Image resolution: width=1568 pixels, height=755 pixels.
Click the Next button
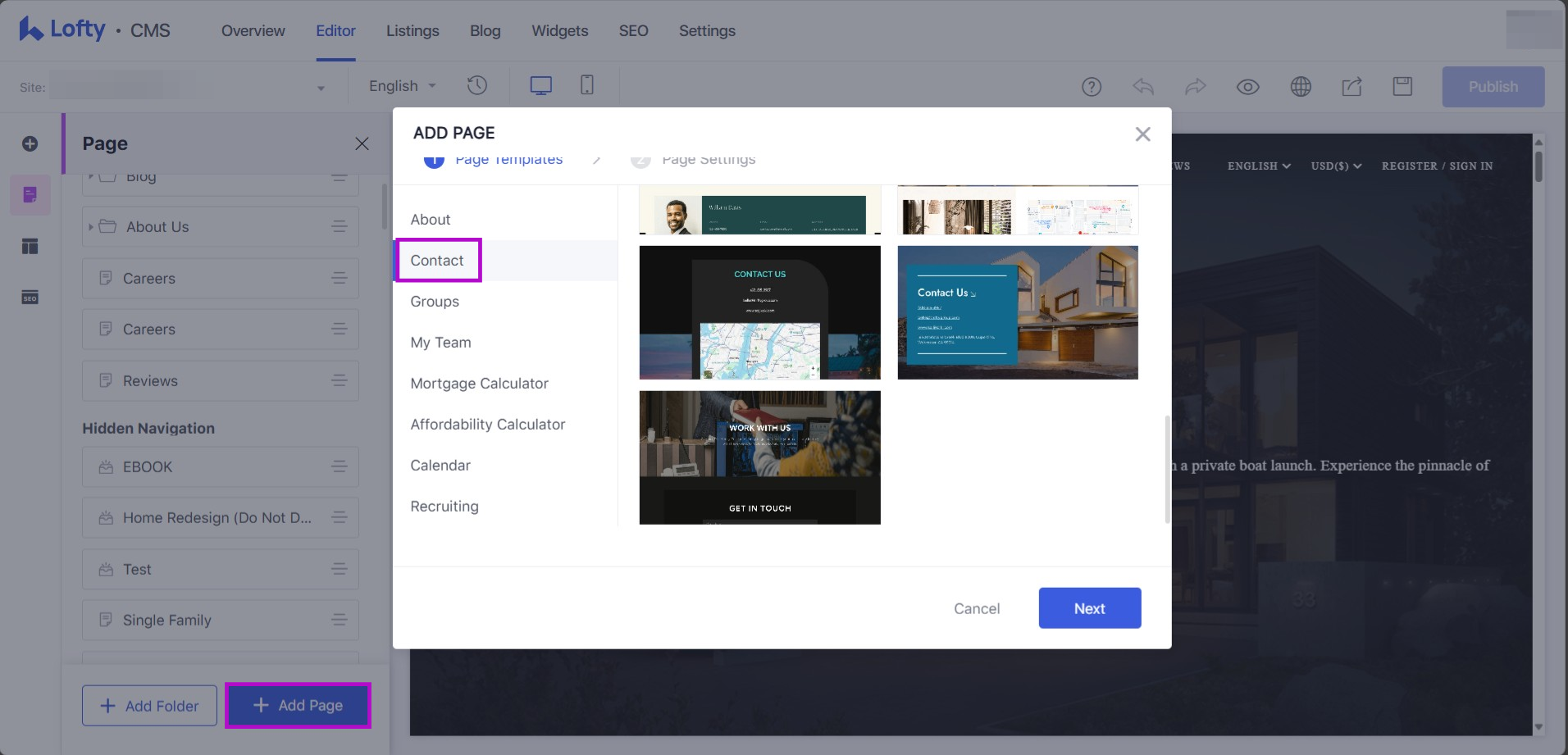[1089, 608]
